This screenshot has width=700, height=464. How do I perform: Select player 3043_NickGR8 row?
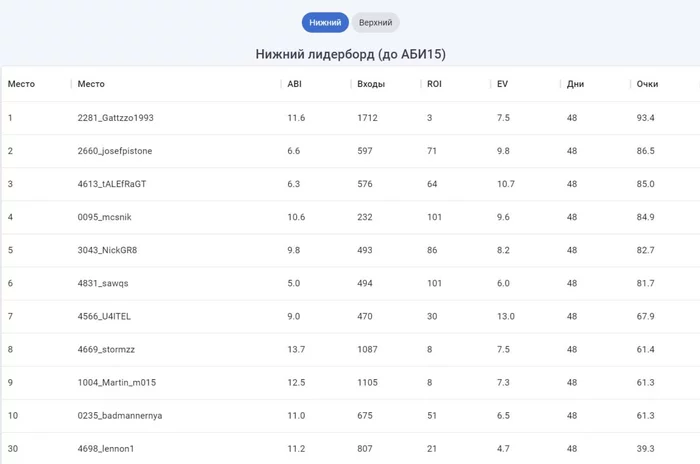click(x=351, y=250)
